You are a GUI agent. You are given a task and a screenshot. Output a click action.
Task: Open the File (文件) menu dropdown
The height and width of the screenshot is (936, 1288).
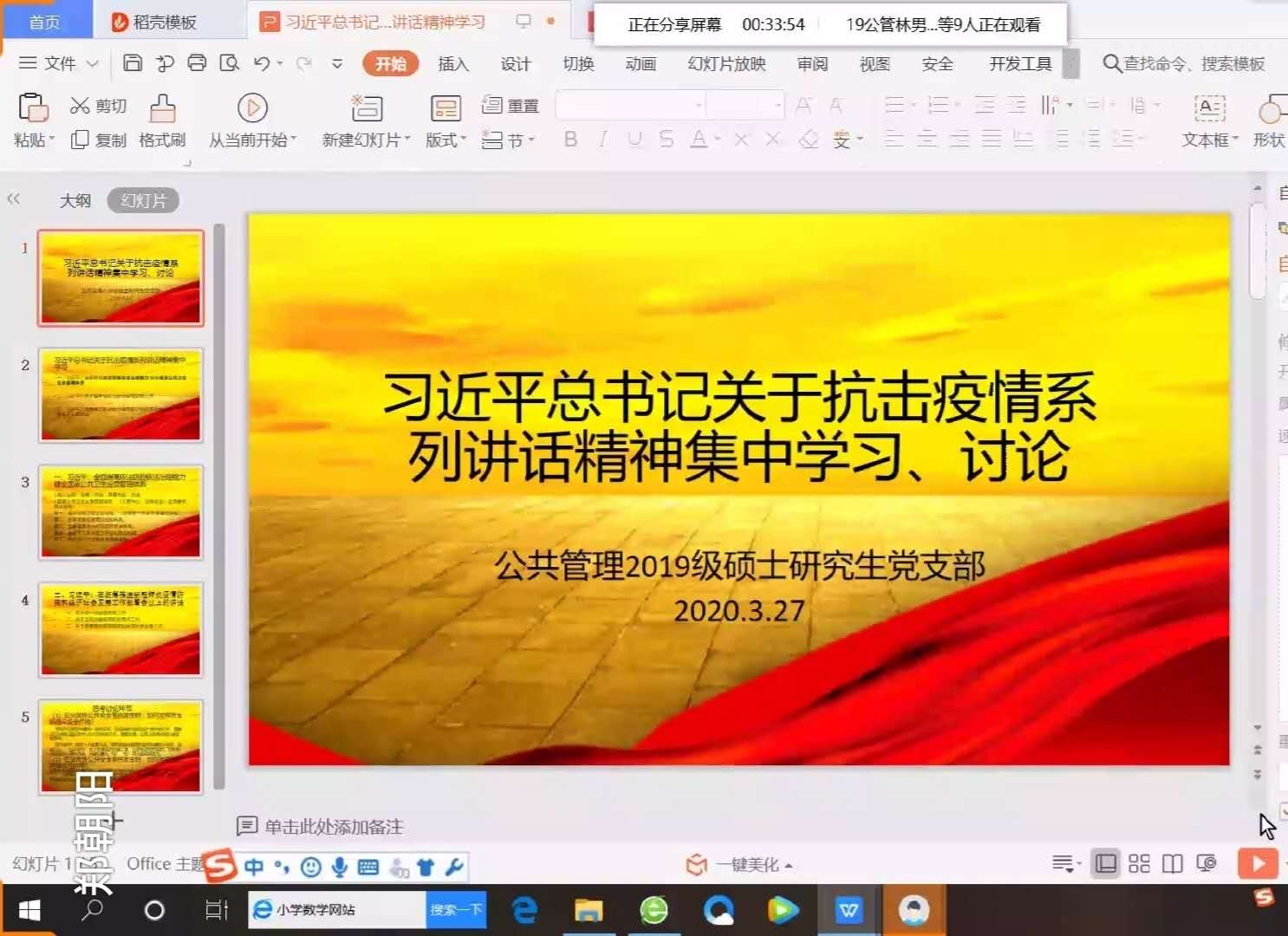point(59,63)
